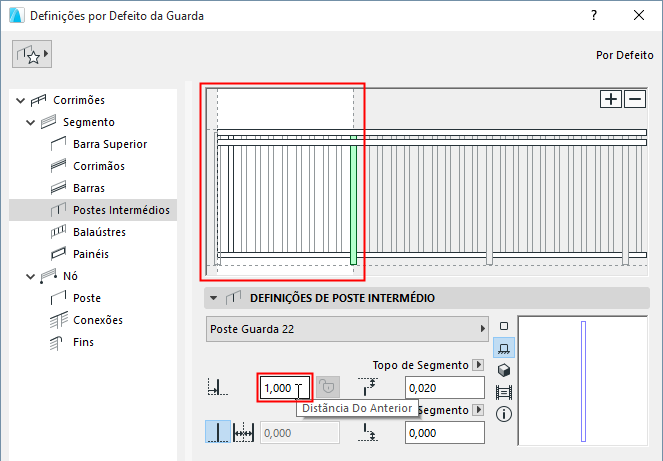Open the dialog help question mark
This screenshot has height=461, width=663.
tap(594, 15)
